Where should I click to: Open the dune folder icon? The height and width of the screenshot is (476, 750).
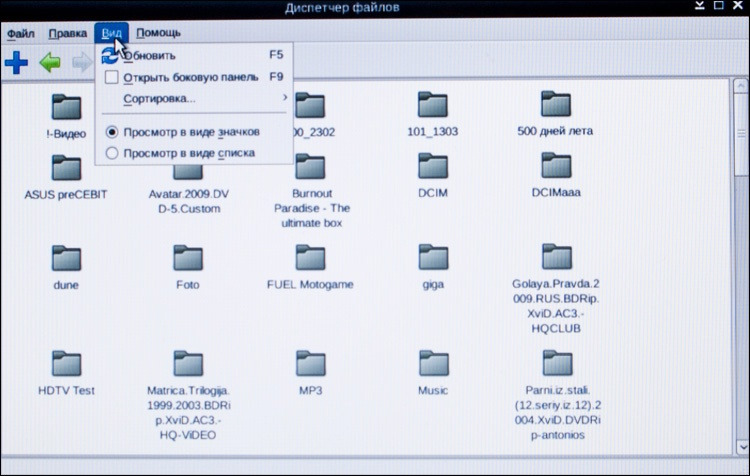pyautogui.click(x=66, y=259)
